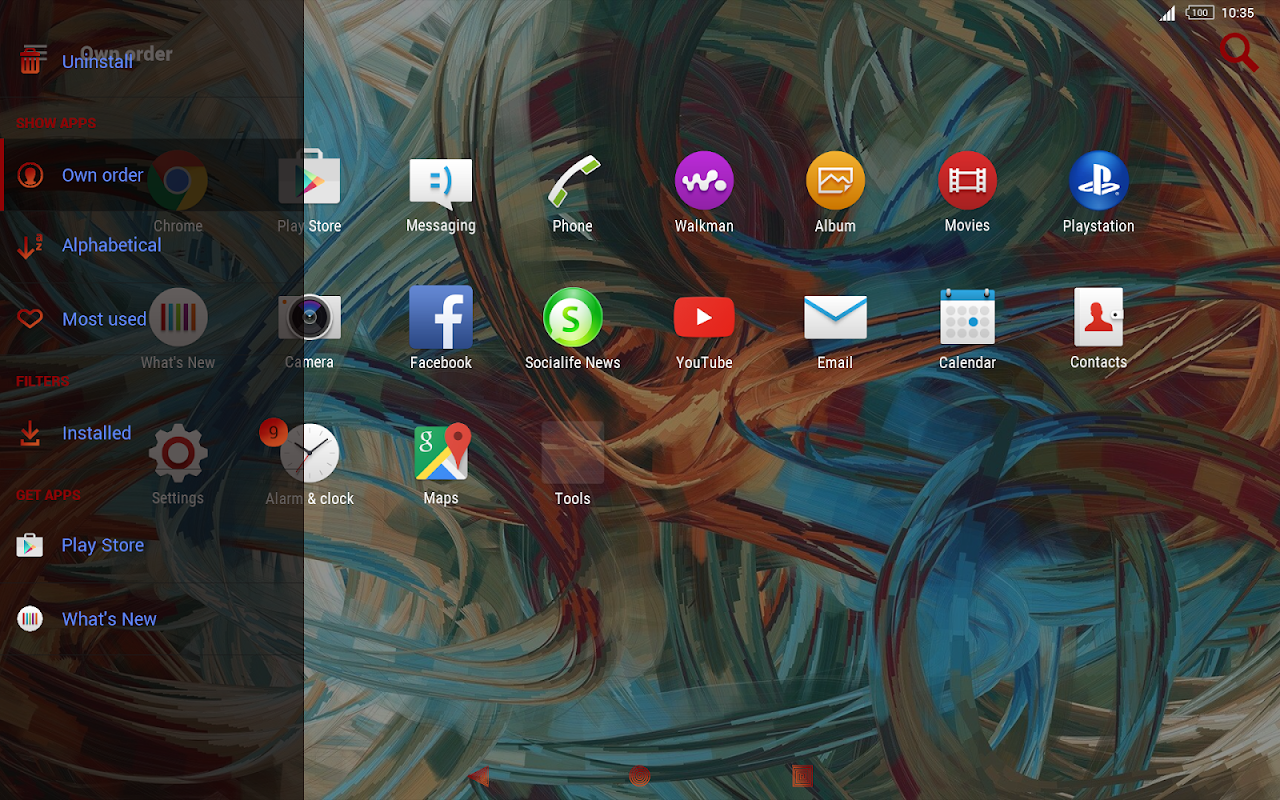Image resolution: width=1280 pixels, height=800 pixels.
Task: Launch the Movies app
Action: 967,194
